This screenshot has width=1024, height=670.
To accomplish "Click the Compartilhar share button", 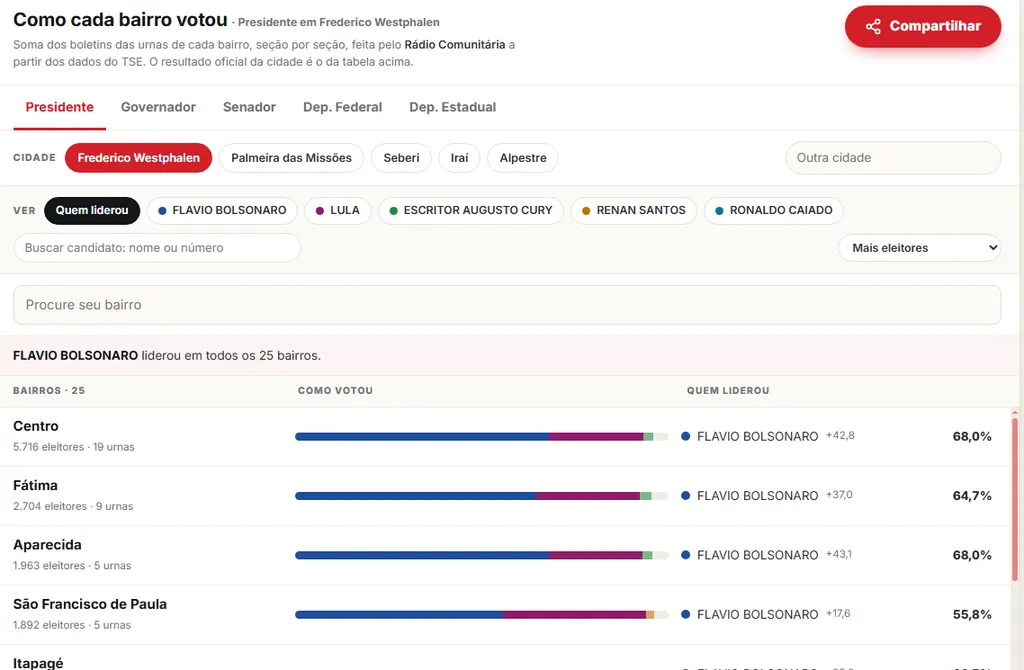I will point(923,26).
